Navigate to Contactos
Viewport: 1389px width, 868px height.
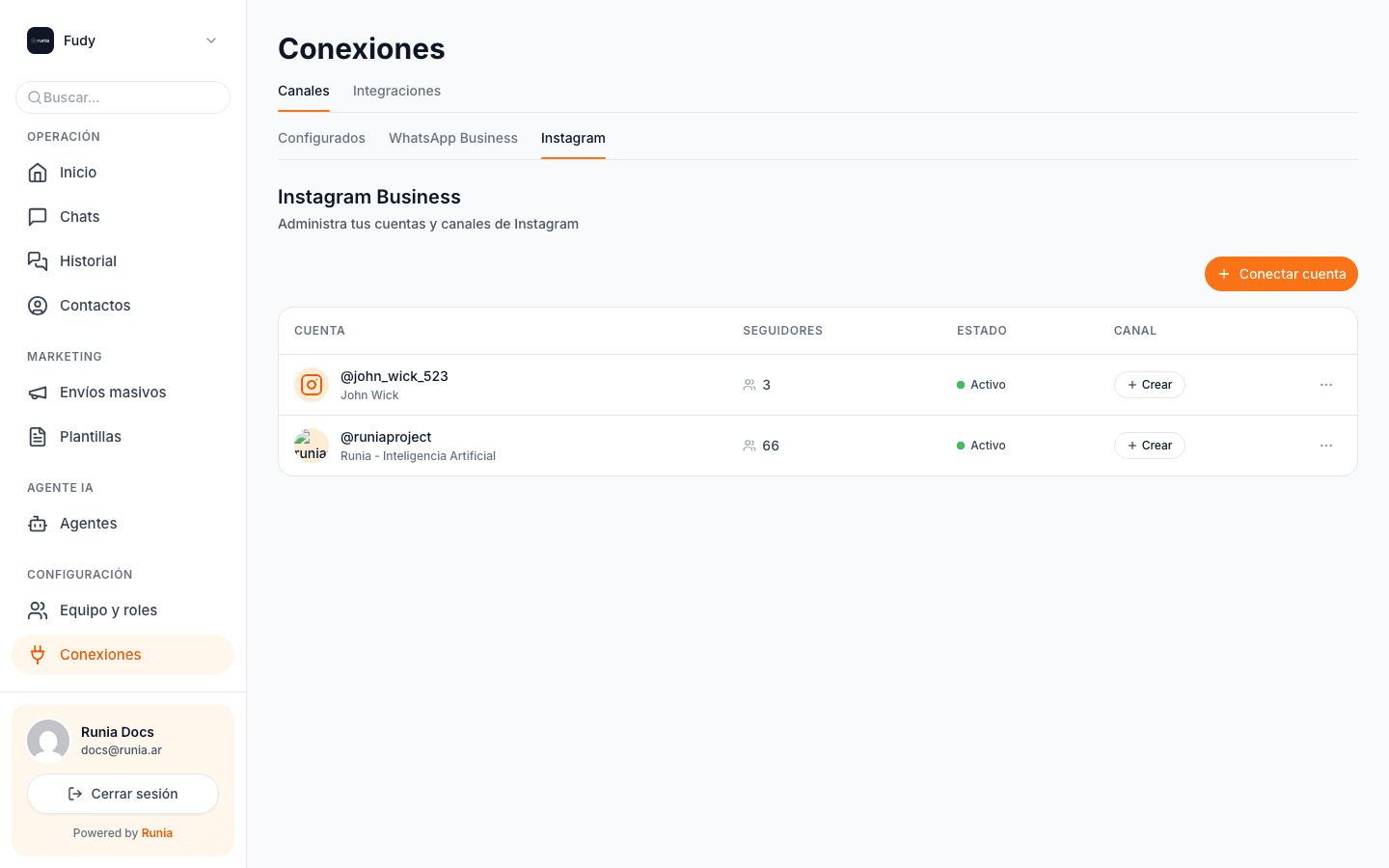(x=123, y=306)
